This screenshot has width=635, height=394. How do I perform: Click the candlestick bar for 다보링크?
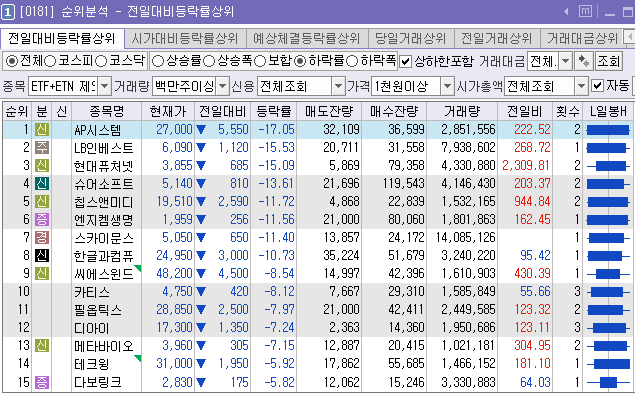coord(607,382)
